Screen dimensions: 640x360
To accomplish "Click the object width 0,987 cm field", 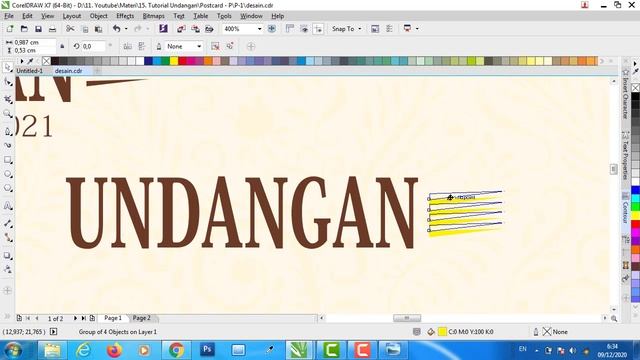I will 35,42.
